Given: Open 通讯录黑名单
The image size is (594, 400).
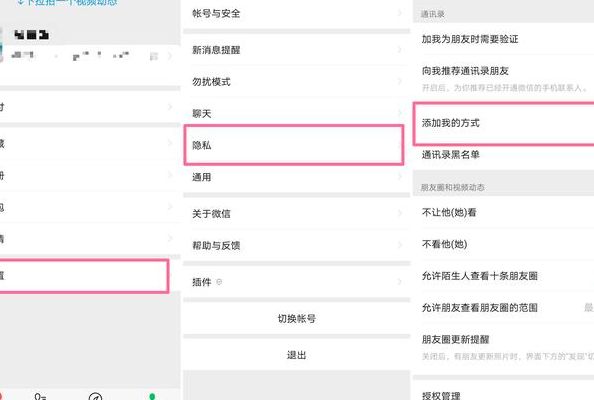Looking at the screenshot, I should [504, 155].
